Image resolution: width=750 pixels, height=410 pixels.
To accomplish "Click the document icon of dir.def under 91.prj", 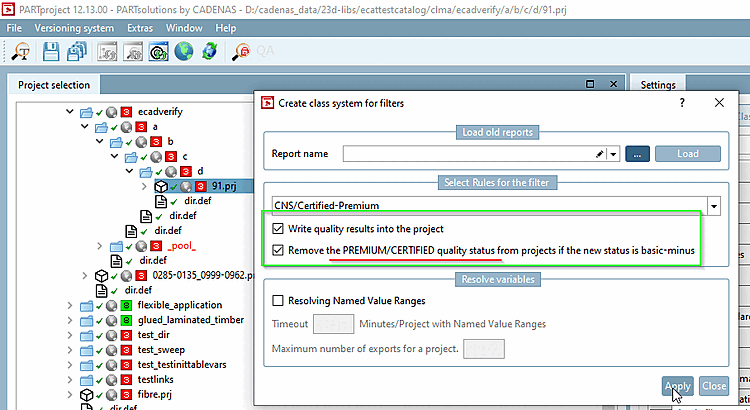I will pos(161,201).
